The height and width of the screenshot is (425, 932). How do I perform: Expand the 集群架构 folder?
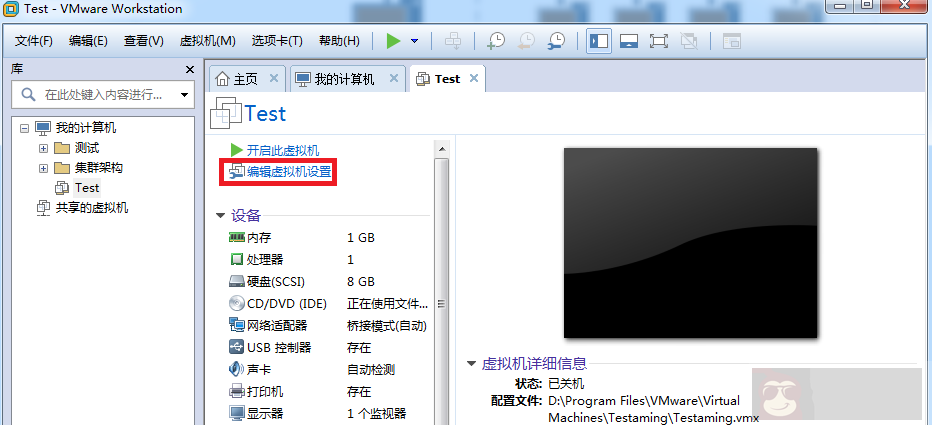(x=43, y=168)
